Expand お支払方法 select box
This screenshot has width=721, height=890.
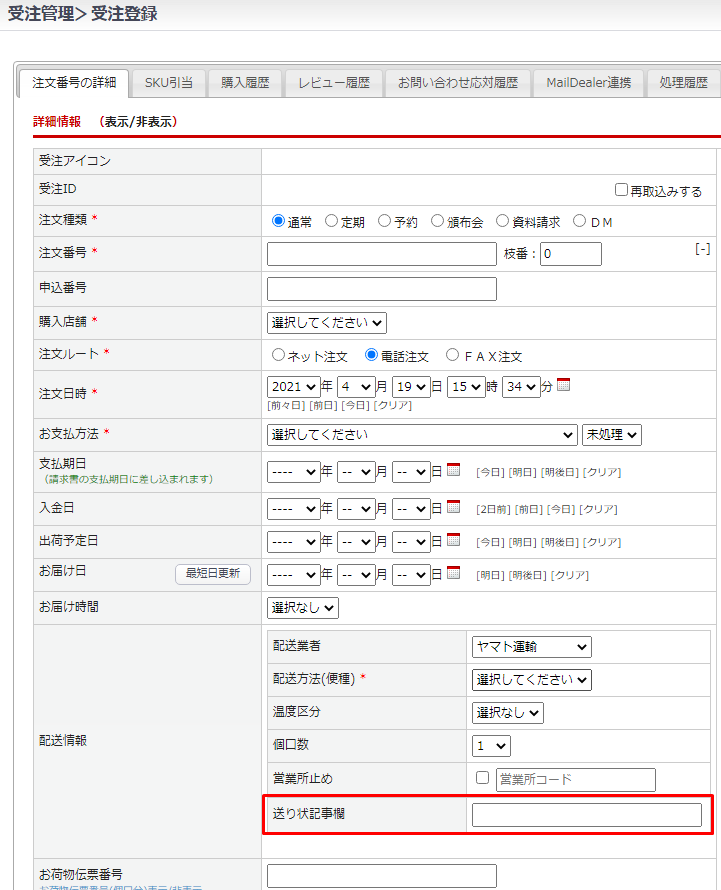pyautogui.click(x=422, y=435)
